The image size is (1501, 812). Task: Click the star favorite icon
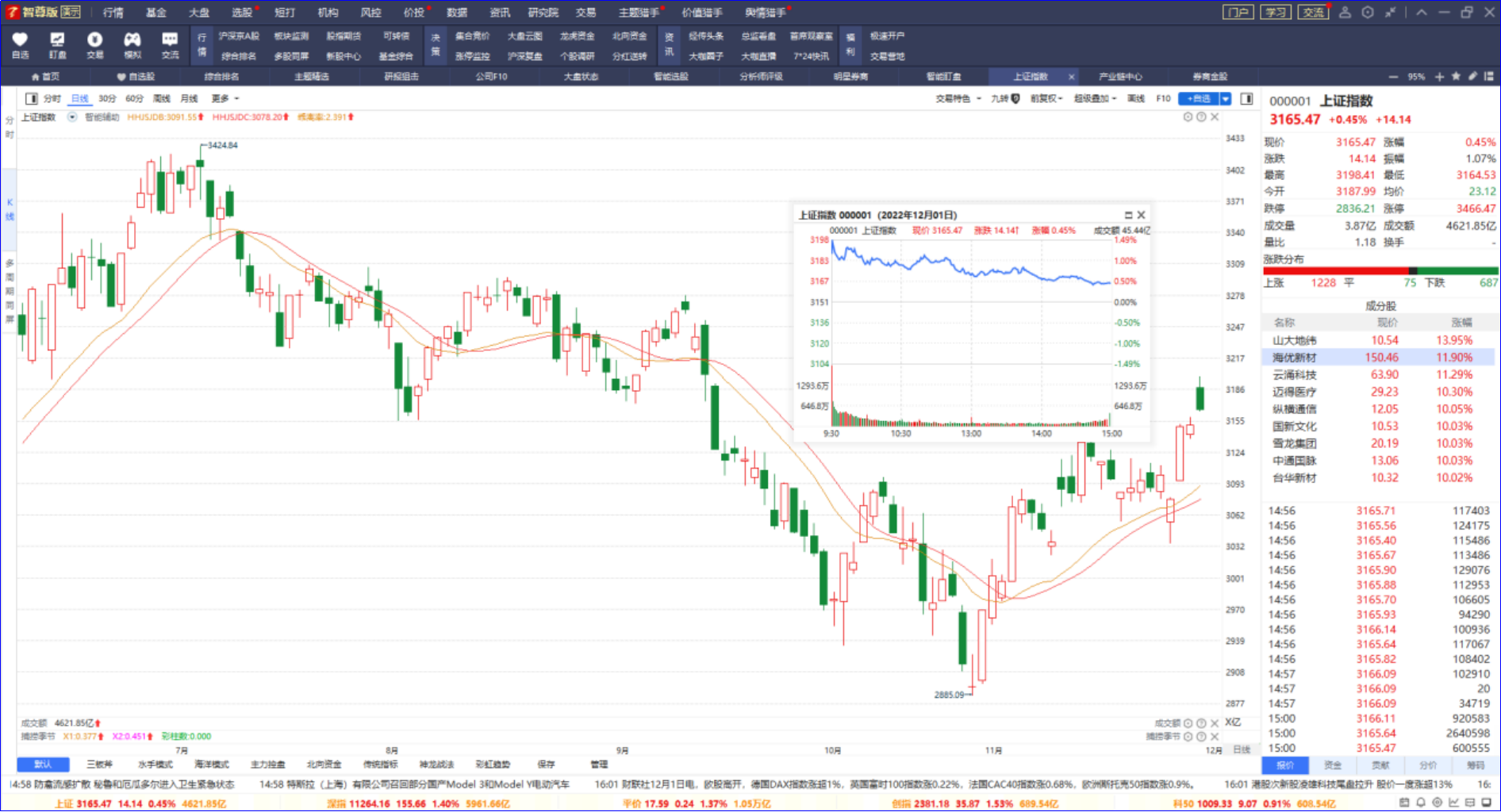click(1456, 77)
